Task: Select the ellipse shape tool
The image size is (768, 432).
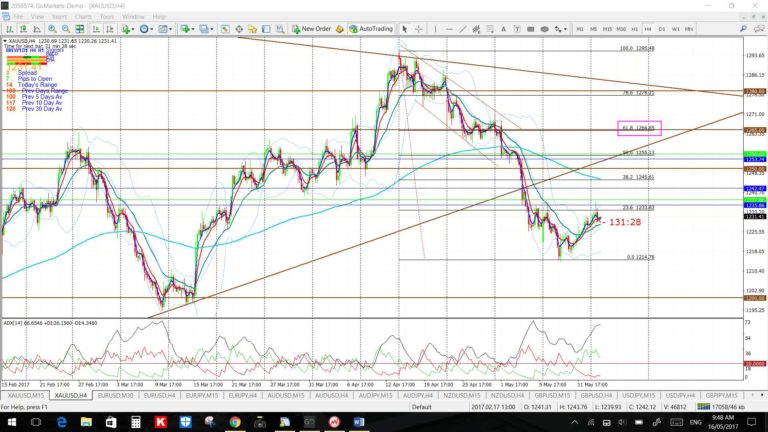Action: [544, 29]
